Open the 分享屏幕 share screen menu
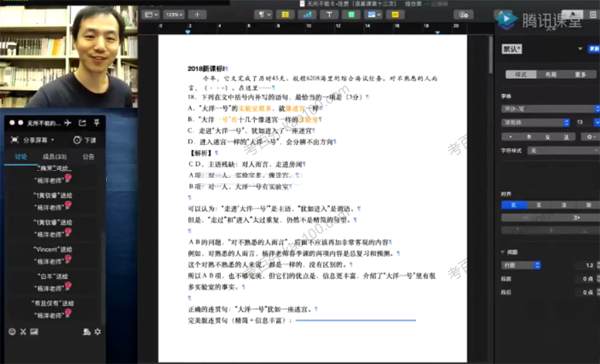Viewport: 600px width, 364px height. tap(33, 140)
